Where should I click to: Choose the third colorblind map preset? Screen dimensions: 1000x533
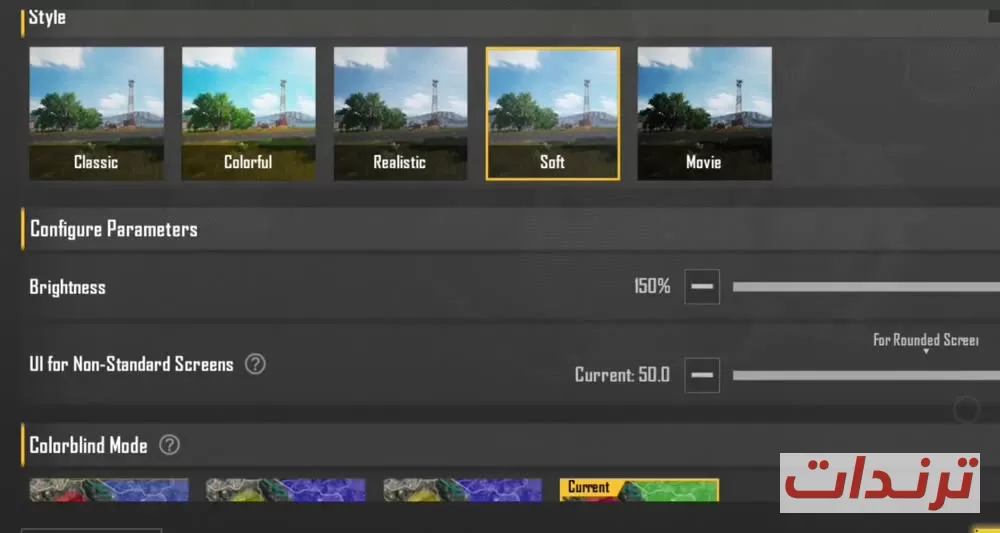pos(463,490)
